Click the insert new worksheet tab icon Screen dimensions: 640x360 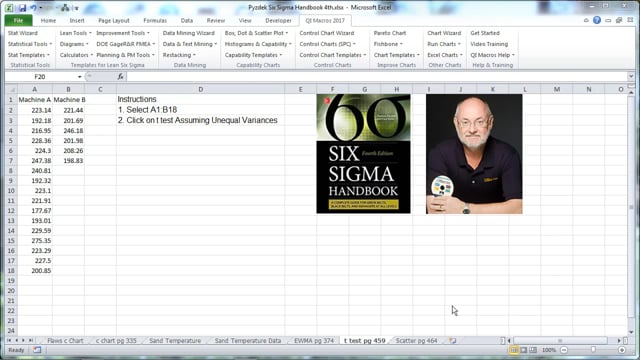(x=453, y=340)
